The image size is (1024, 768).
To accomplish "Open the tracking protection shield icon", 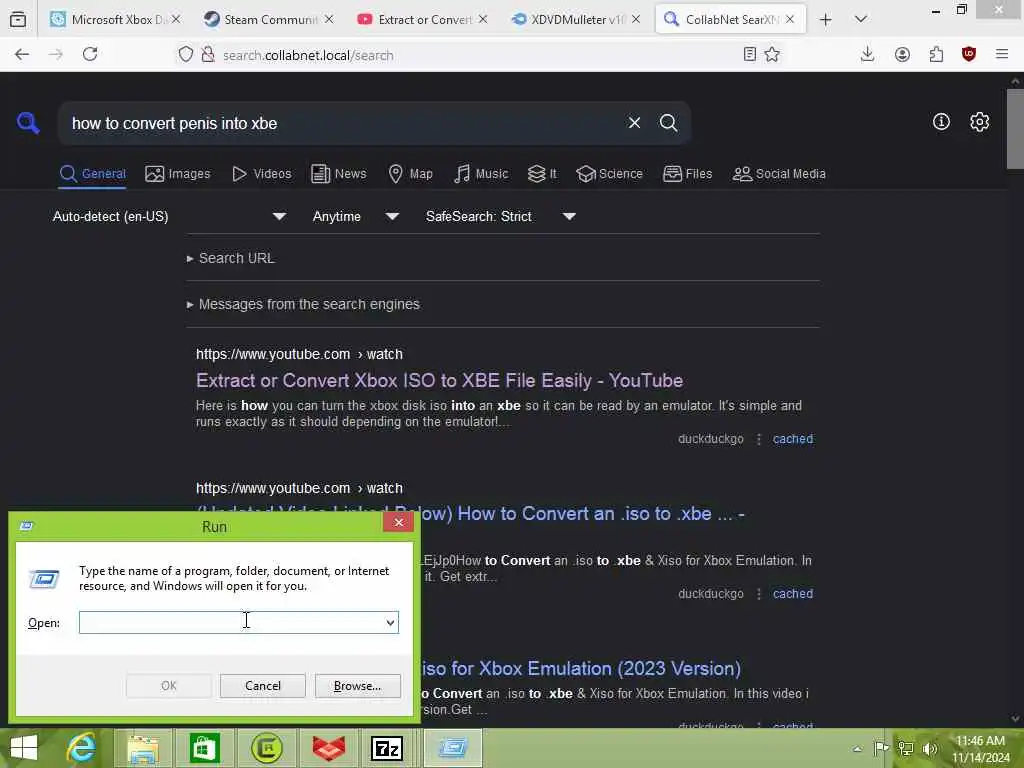I will 186,54.
